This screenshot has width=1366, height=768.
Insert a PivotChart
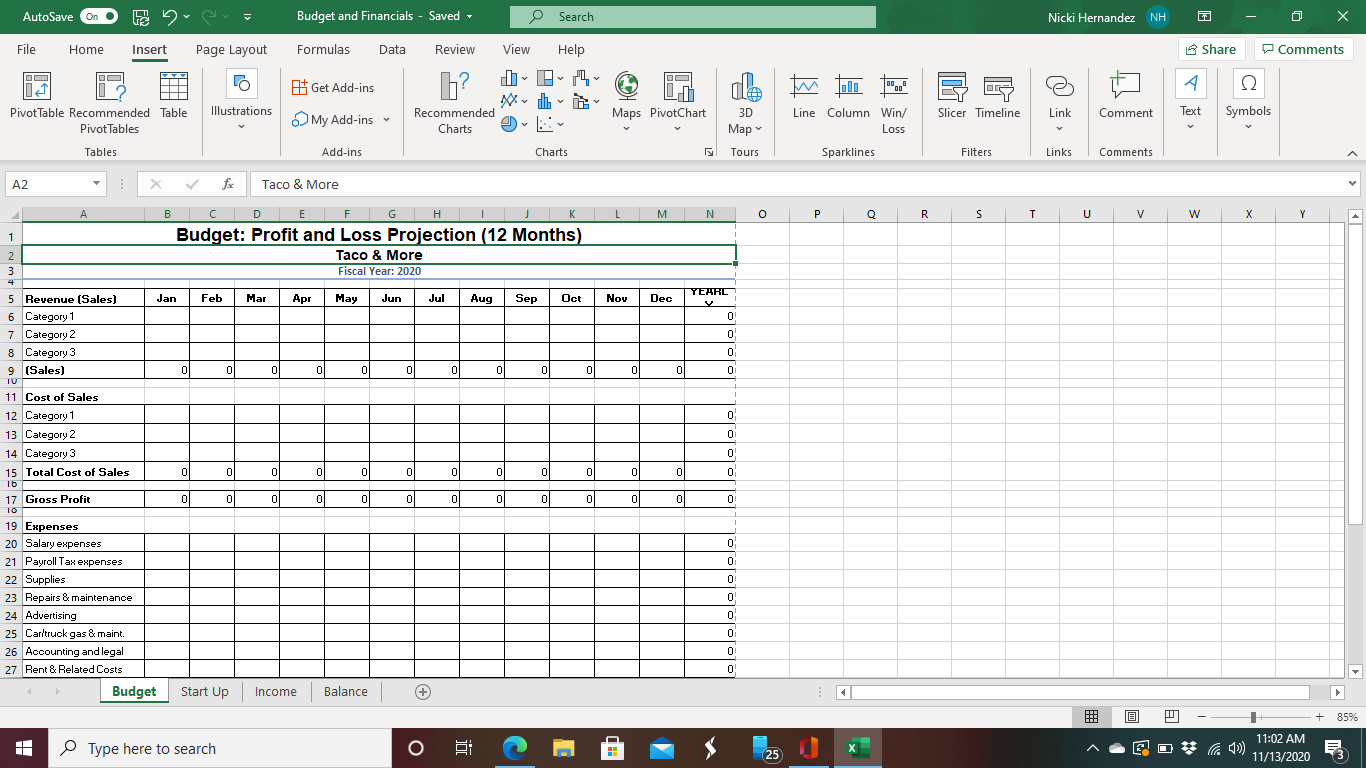coord(678,103)
